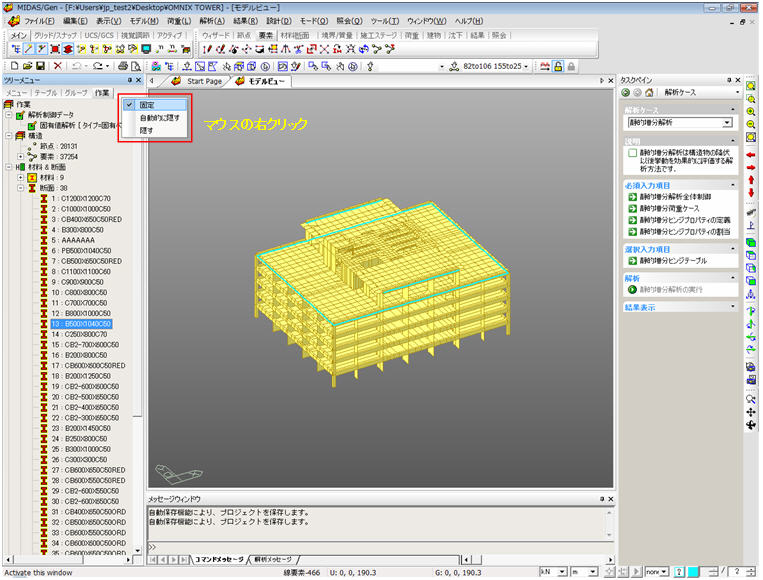Open the 静的増分解析 analysis case dropdown
763x580 pixels.
click(727, 123)
